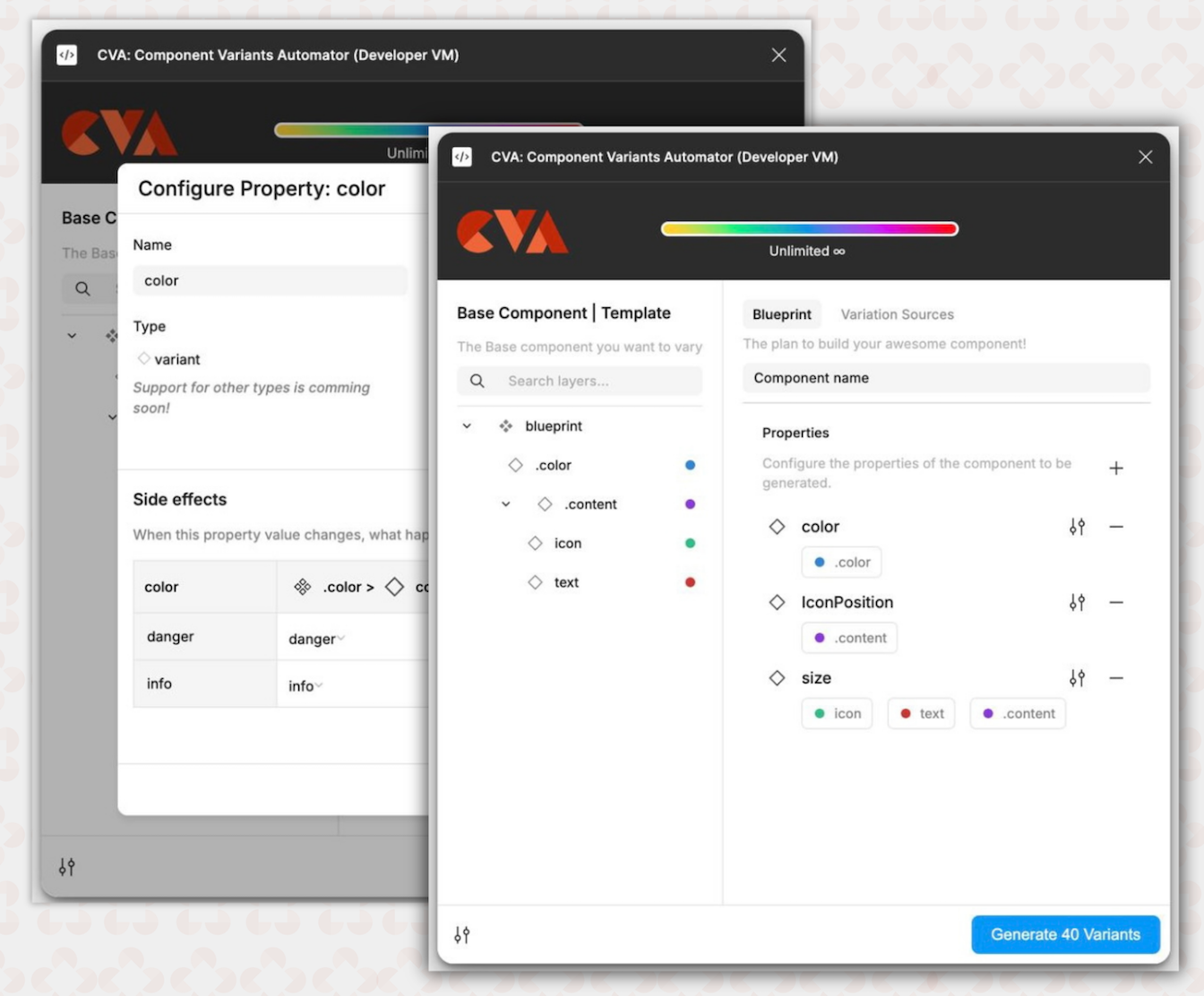Viewport: 1204px width, 996px height.
Task: Click the sliders icon next to IconPosition
Action: pos(1078,602)
